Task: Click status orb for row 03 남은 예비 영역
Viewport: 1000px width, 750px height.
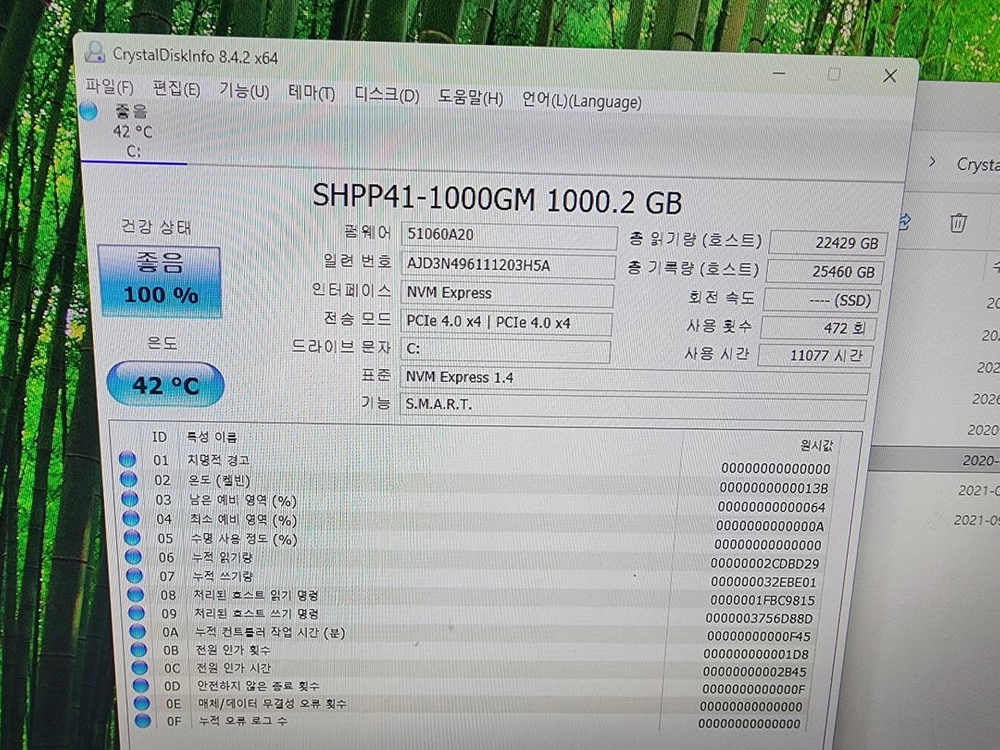Action: click(130, 499)
